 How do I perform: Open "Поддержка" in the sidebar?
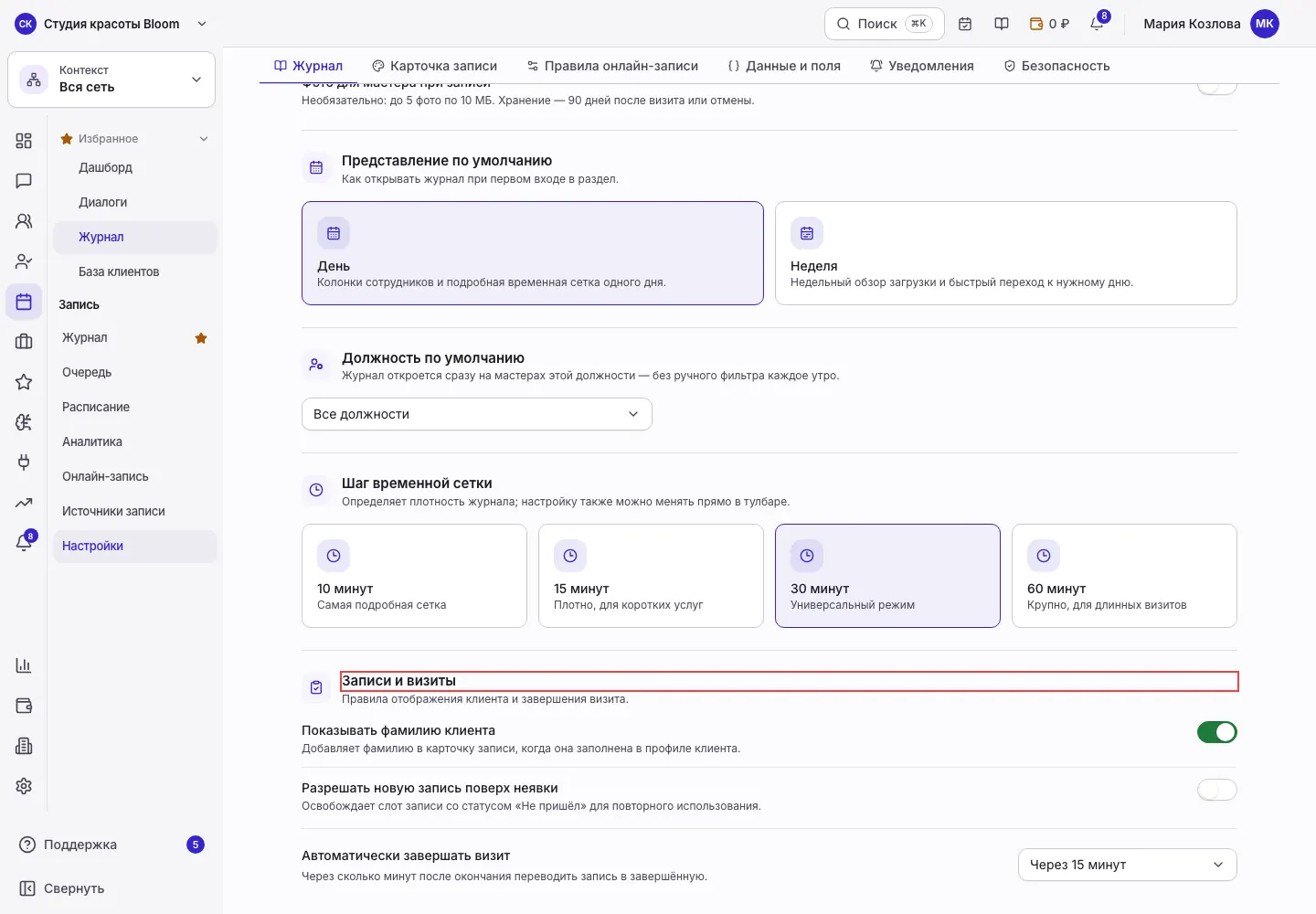click(x=111, y=845)
